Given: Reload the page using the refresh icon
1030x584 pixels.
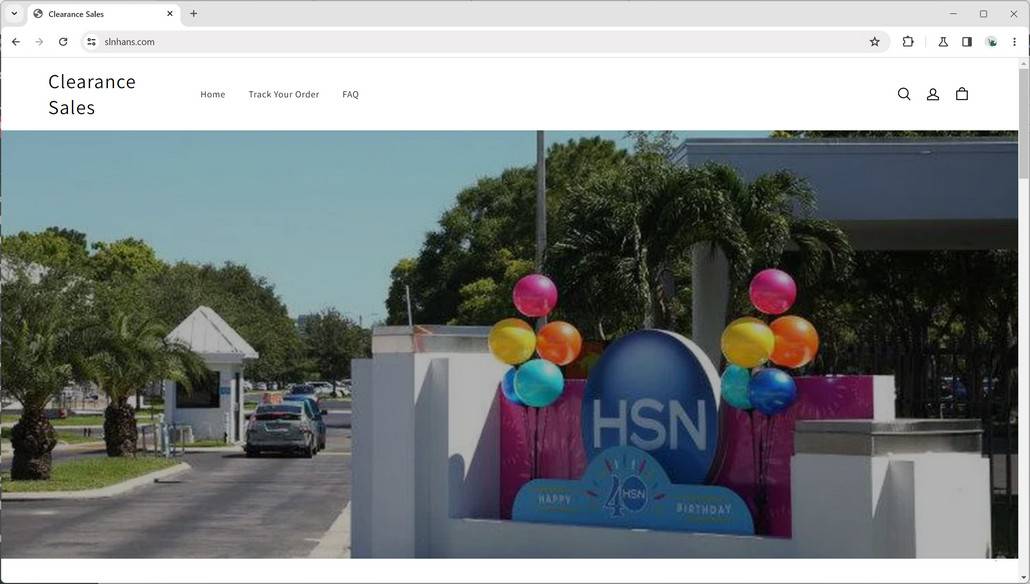Looking at the screenshot, I should [62, 41].
